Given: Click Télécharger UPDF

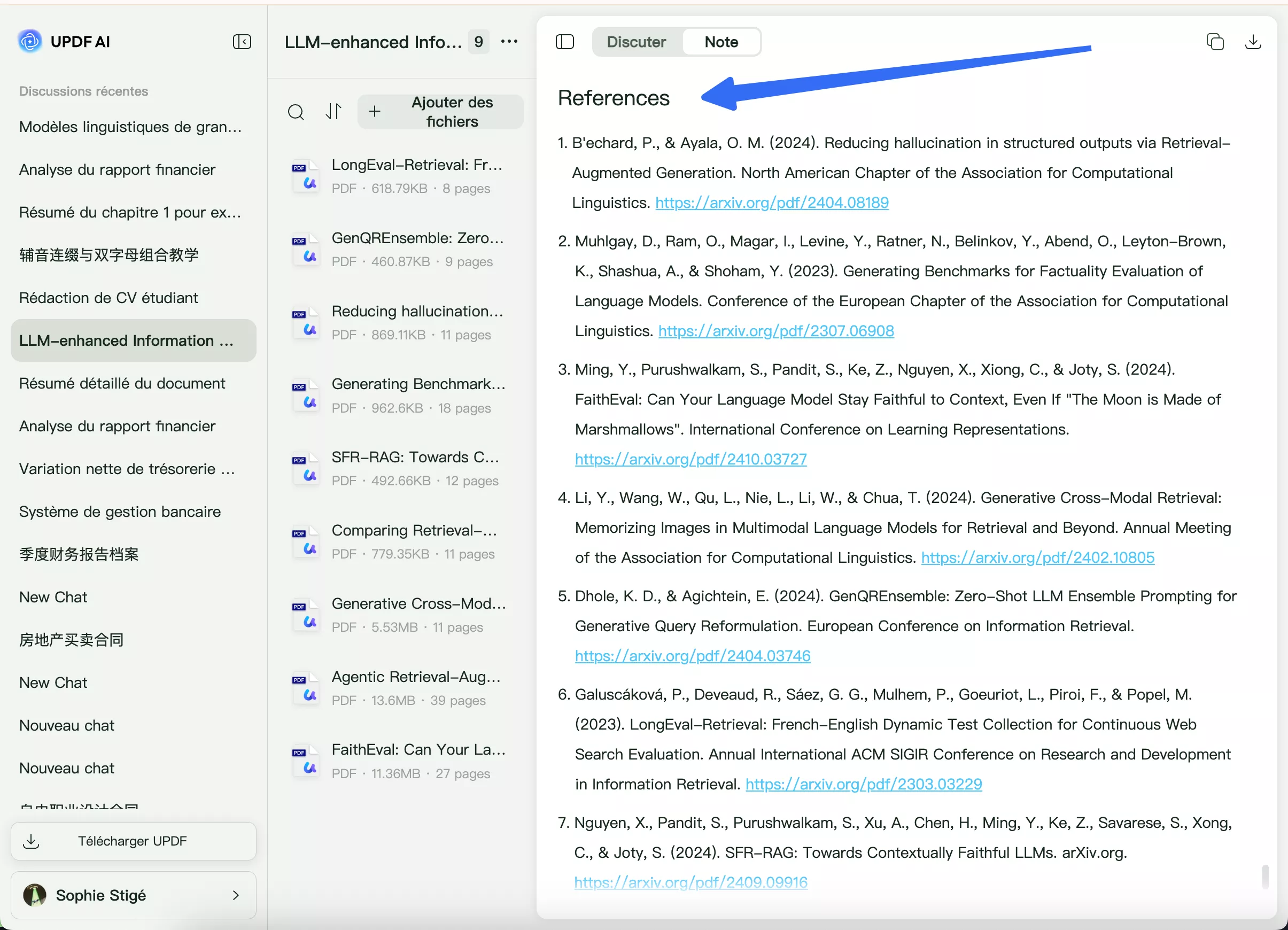Looking at the screenshot, I should click(133, 841).
